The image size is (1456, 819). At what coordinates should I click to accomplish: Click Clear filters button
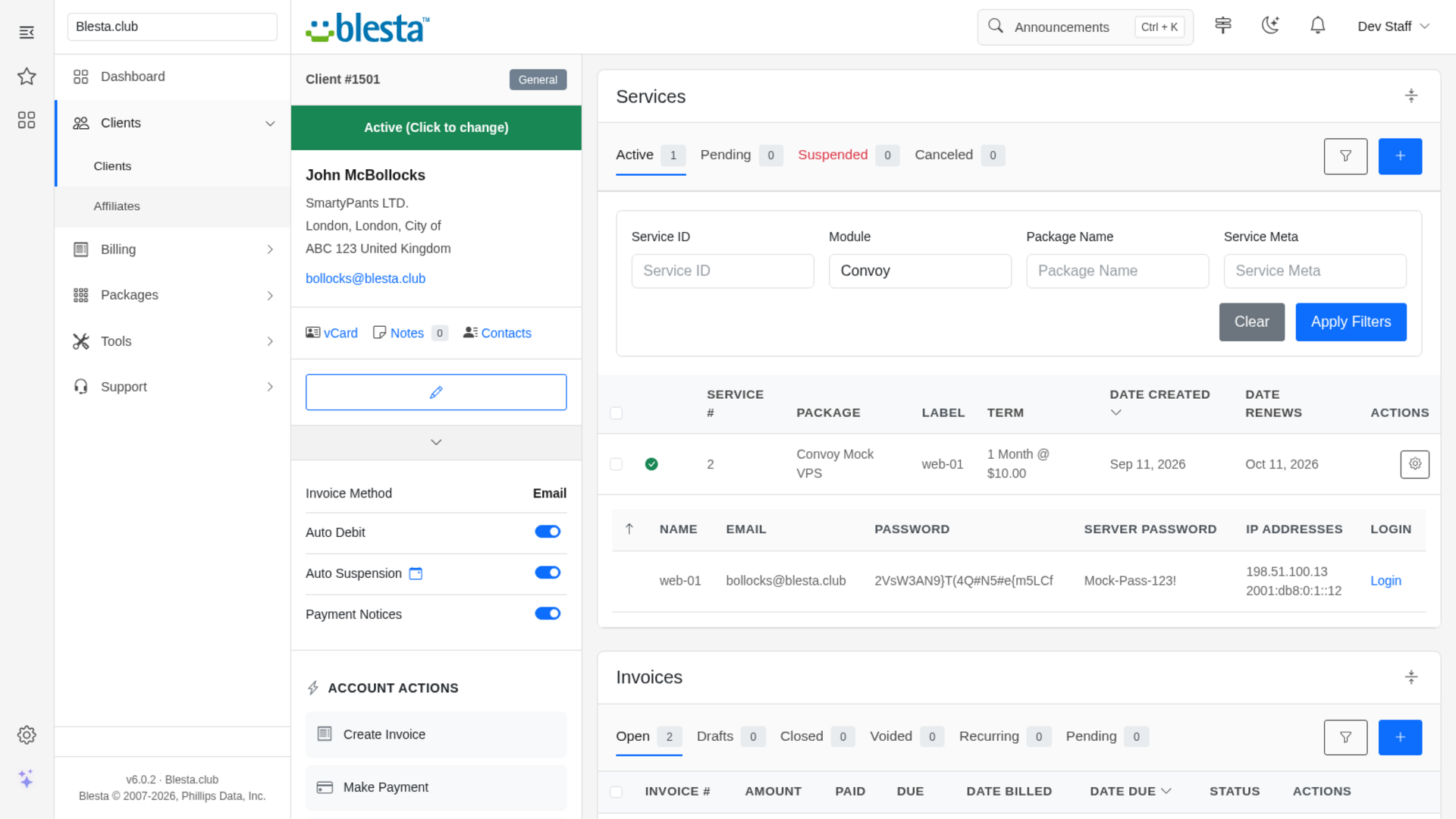tap(1251, 322)
